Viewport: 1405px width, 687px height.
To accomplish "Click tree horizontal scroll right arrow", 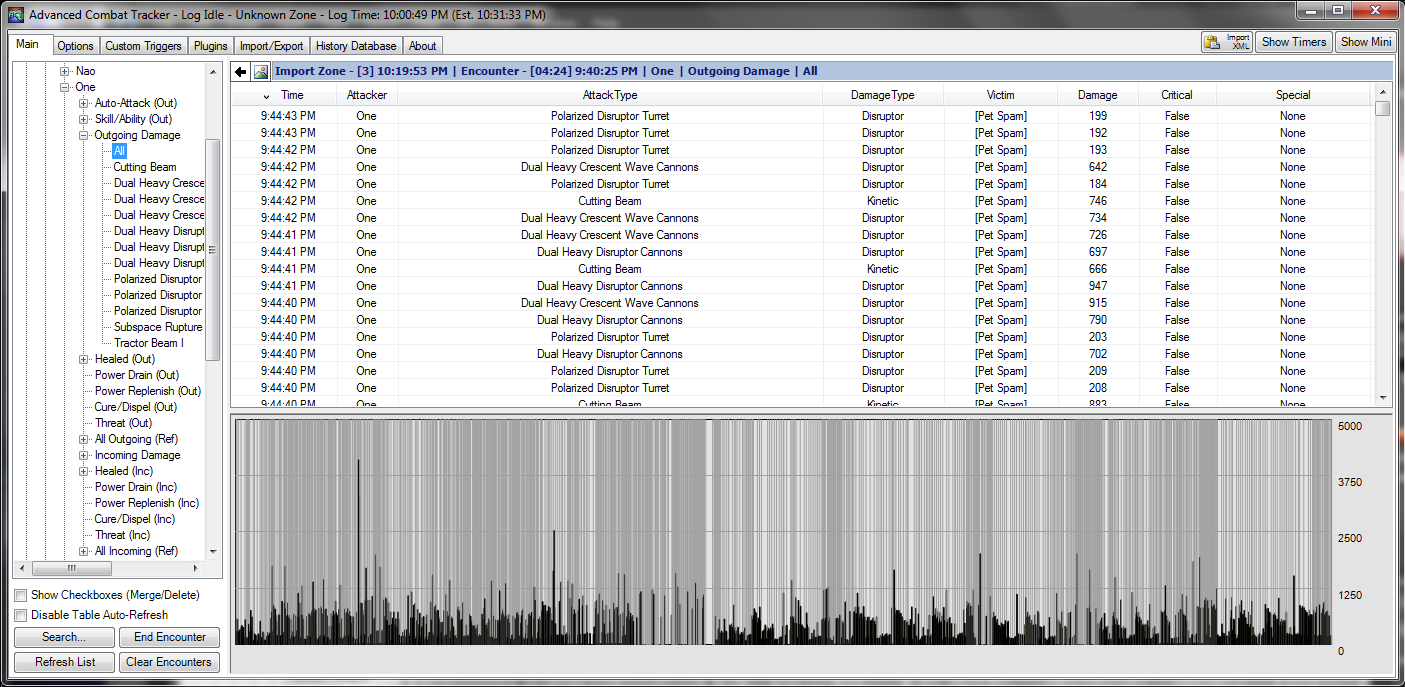I will coord(197,568).
